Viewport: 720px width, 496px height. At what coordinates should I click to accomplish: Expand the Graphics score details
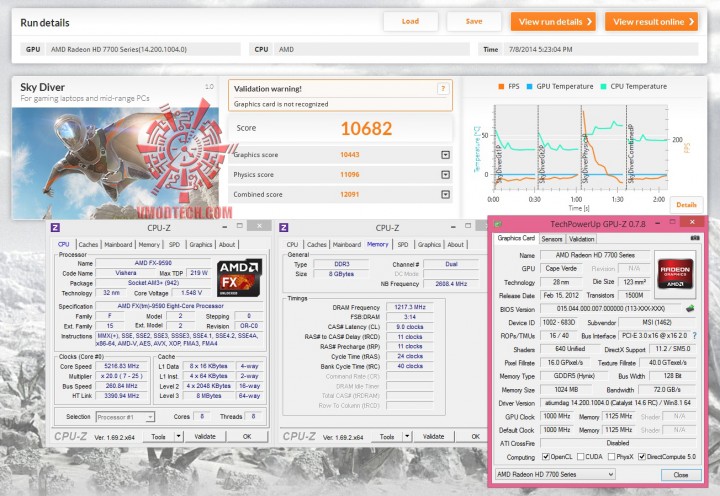pyautogui.click(x=445, y=155)
